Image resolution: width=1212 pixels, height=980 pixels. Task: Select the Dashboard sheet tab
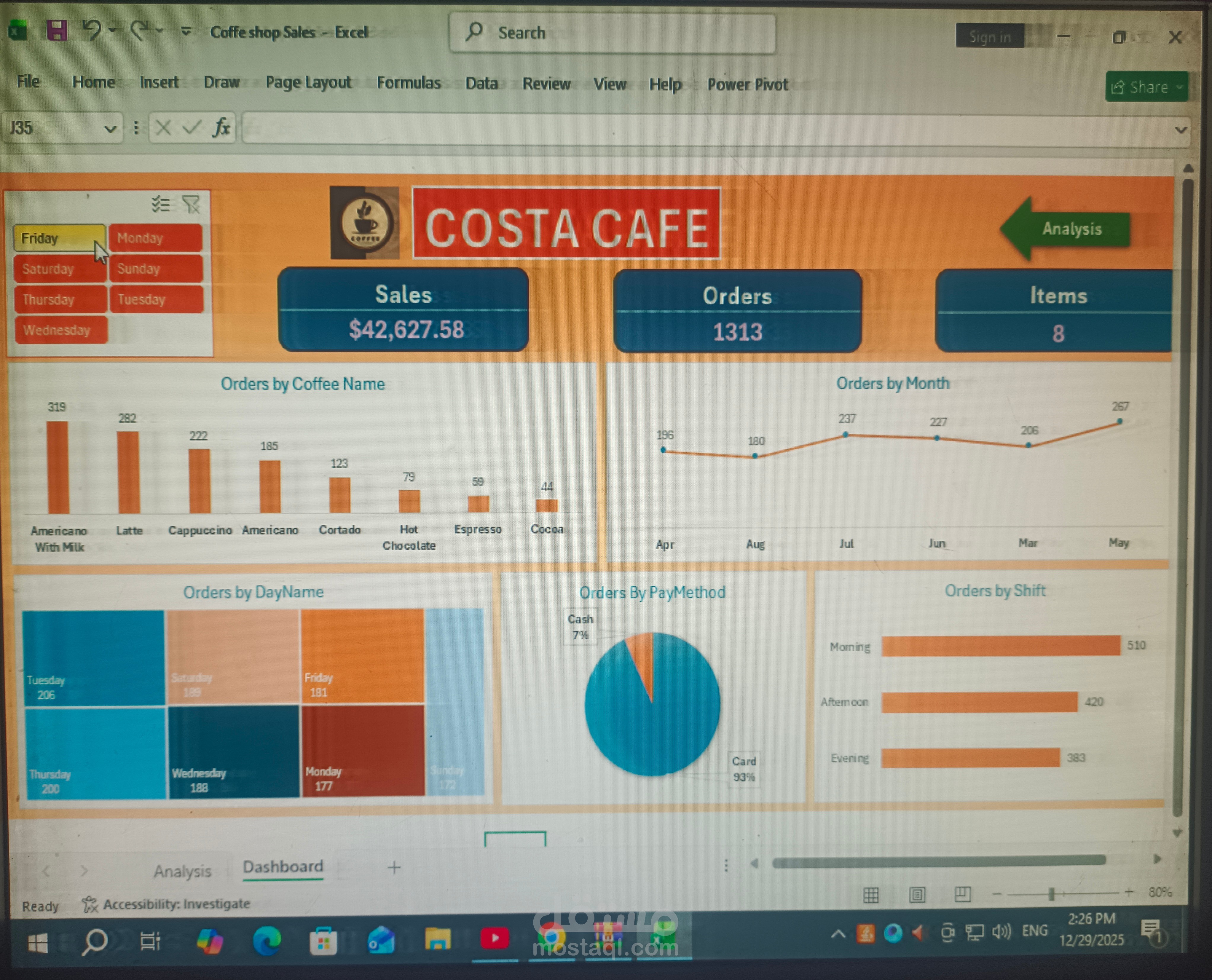pyautogui.click(x=283, y=866)
